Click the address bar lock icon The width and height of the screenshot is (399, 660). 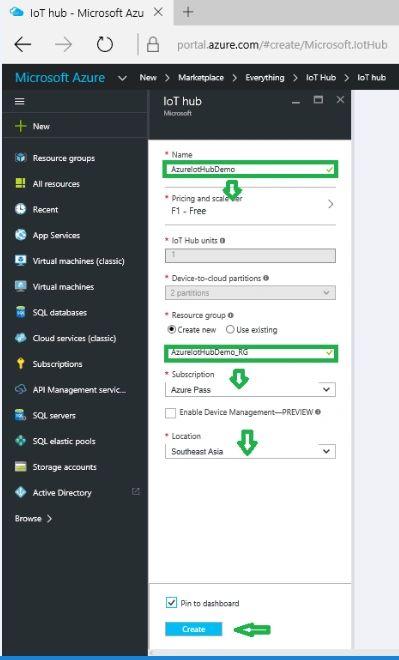(153, 44)
